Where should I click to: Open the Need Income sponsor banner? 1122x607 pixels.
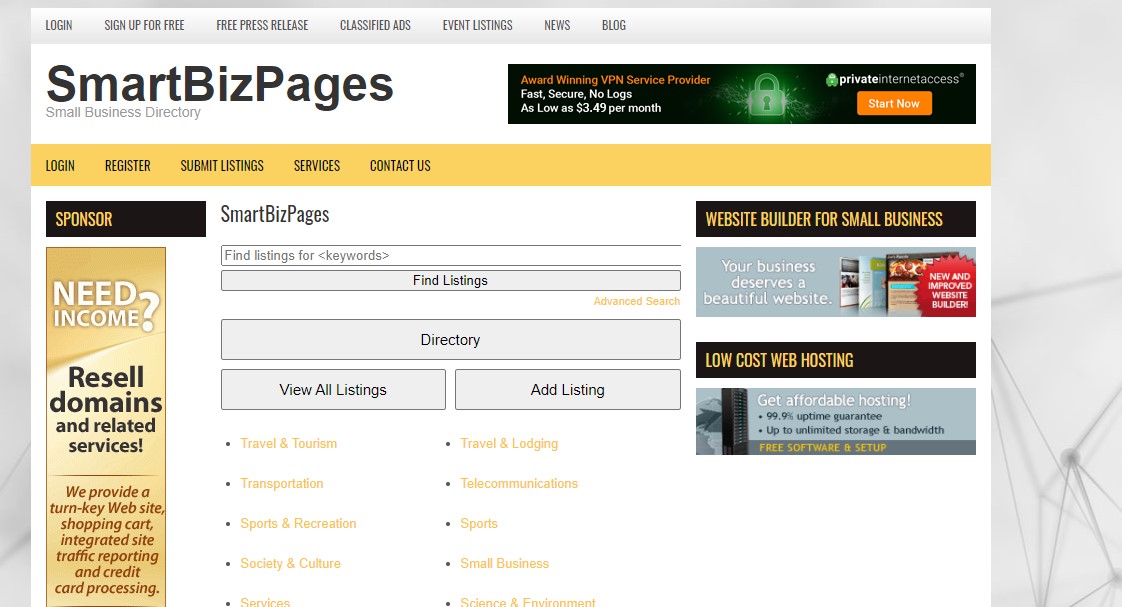click(x=106, y=425)
